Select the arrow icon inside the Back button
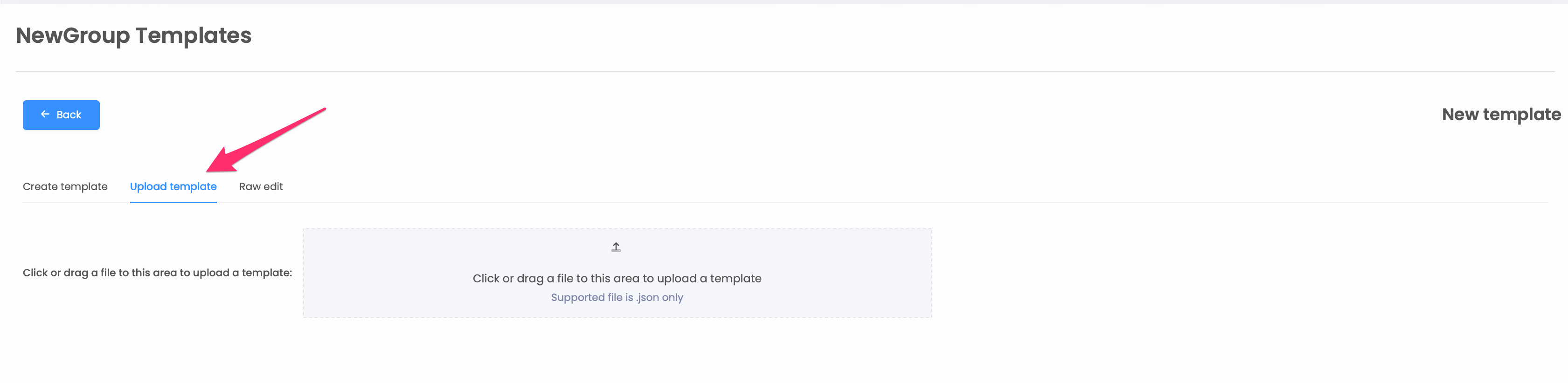 44,114
